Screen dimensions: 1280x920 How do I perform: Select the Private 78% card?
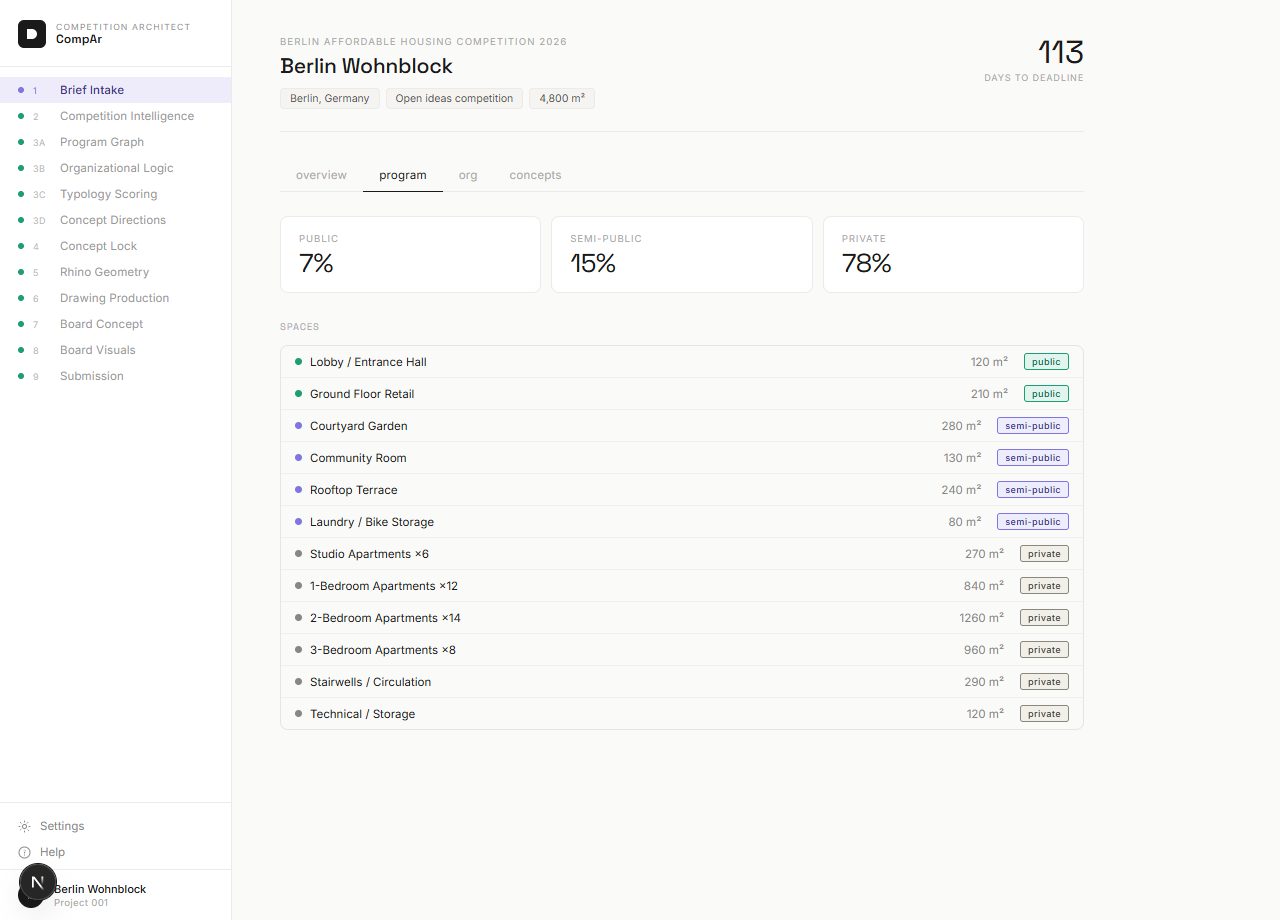coord(953,255)
